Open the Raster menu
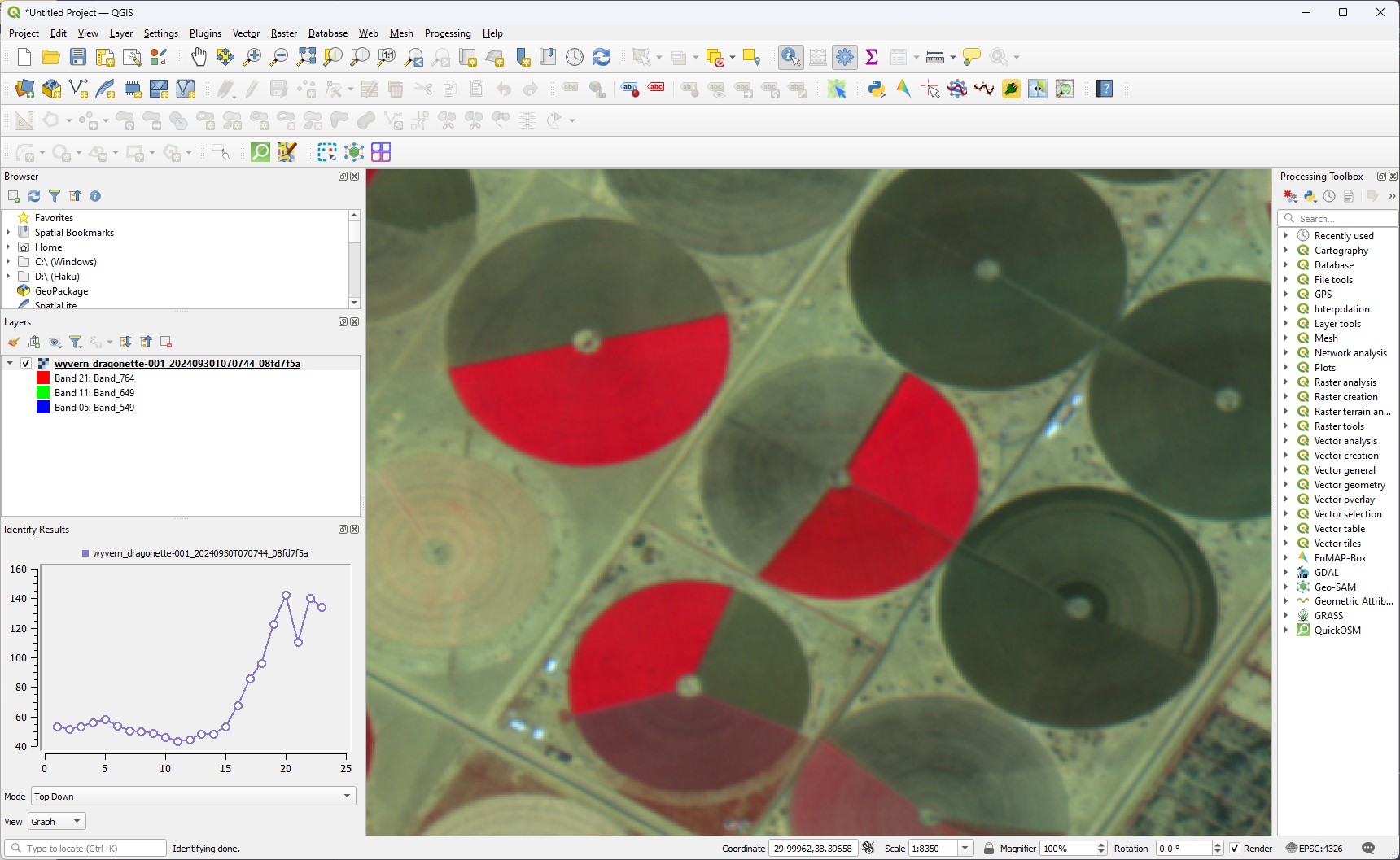This screenshot has height=860, width=1400. point(283,33)
